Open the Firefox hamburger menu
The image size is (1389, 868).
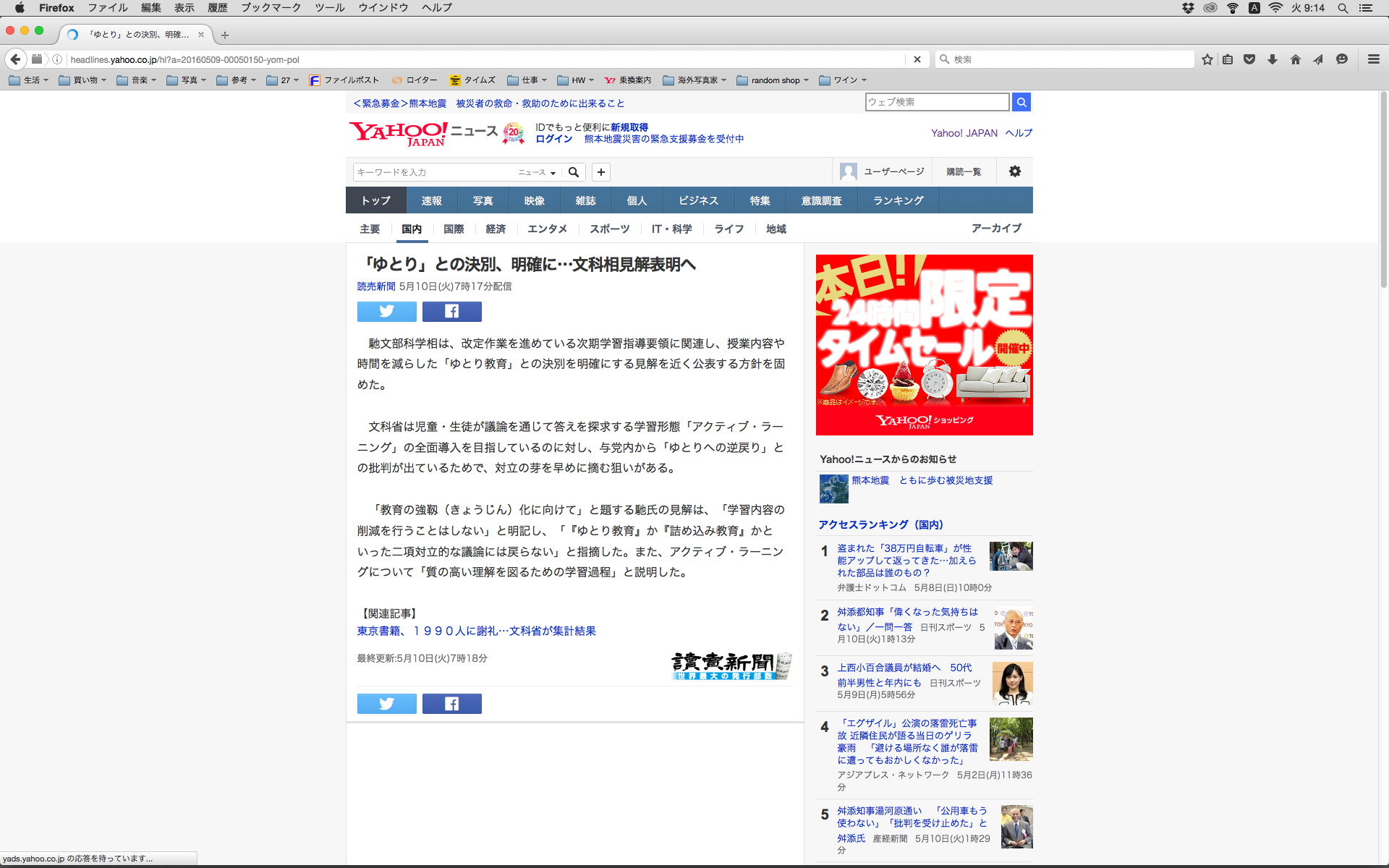(x=1373, y=59)
